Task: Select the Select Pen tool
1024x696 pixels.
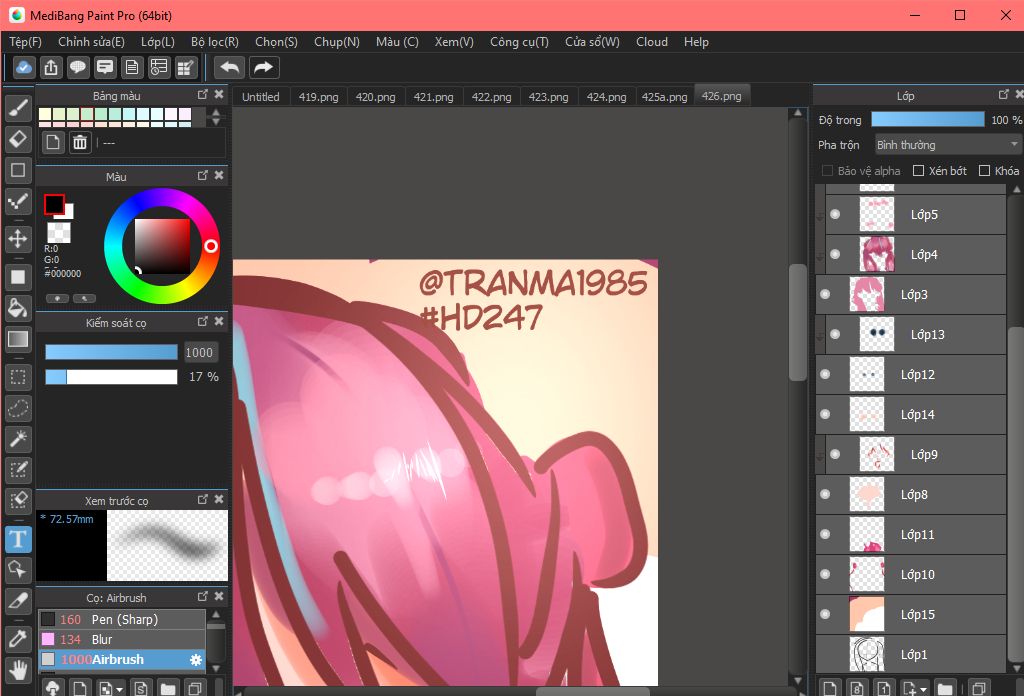Action: point(18,470)
